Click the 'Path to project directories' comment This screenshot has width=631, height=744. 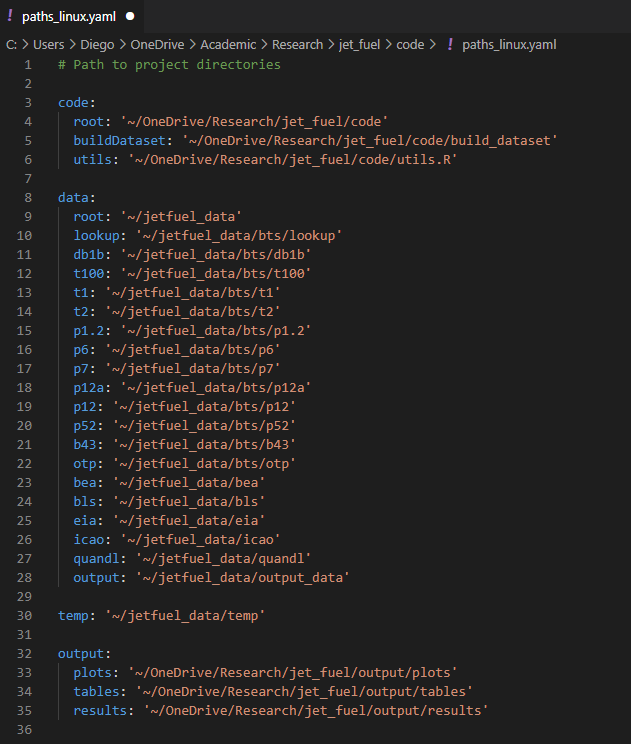click(176, 64)
